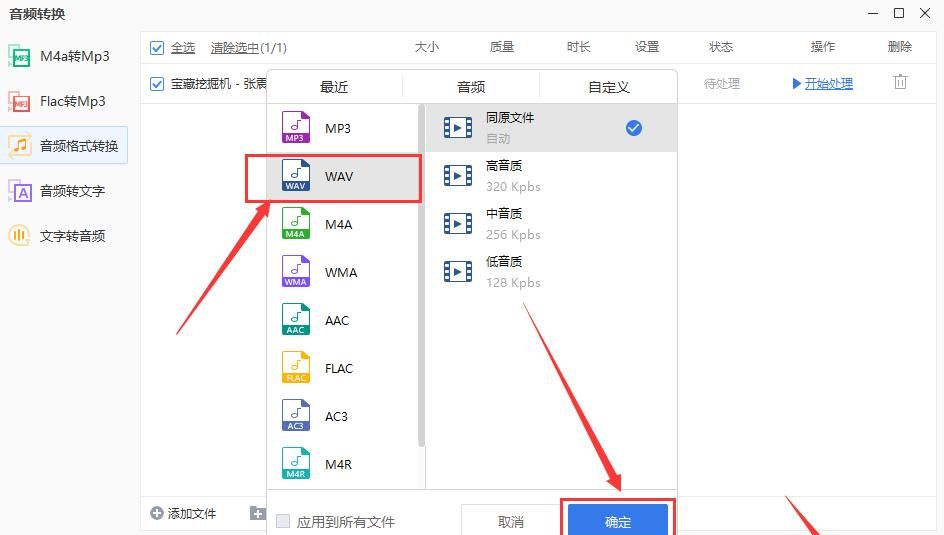Open the 文字转音频 sidebar tool

[x=64, y=236]
